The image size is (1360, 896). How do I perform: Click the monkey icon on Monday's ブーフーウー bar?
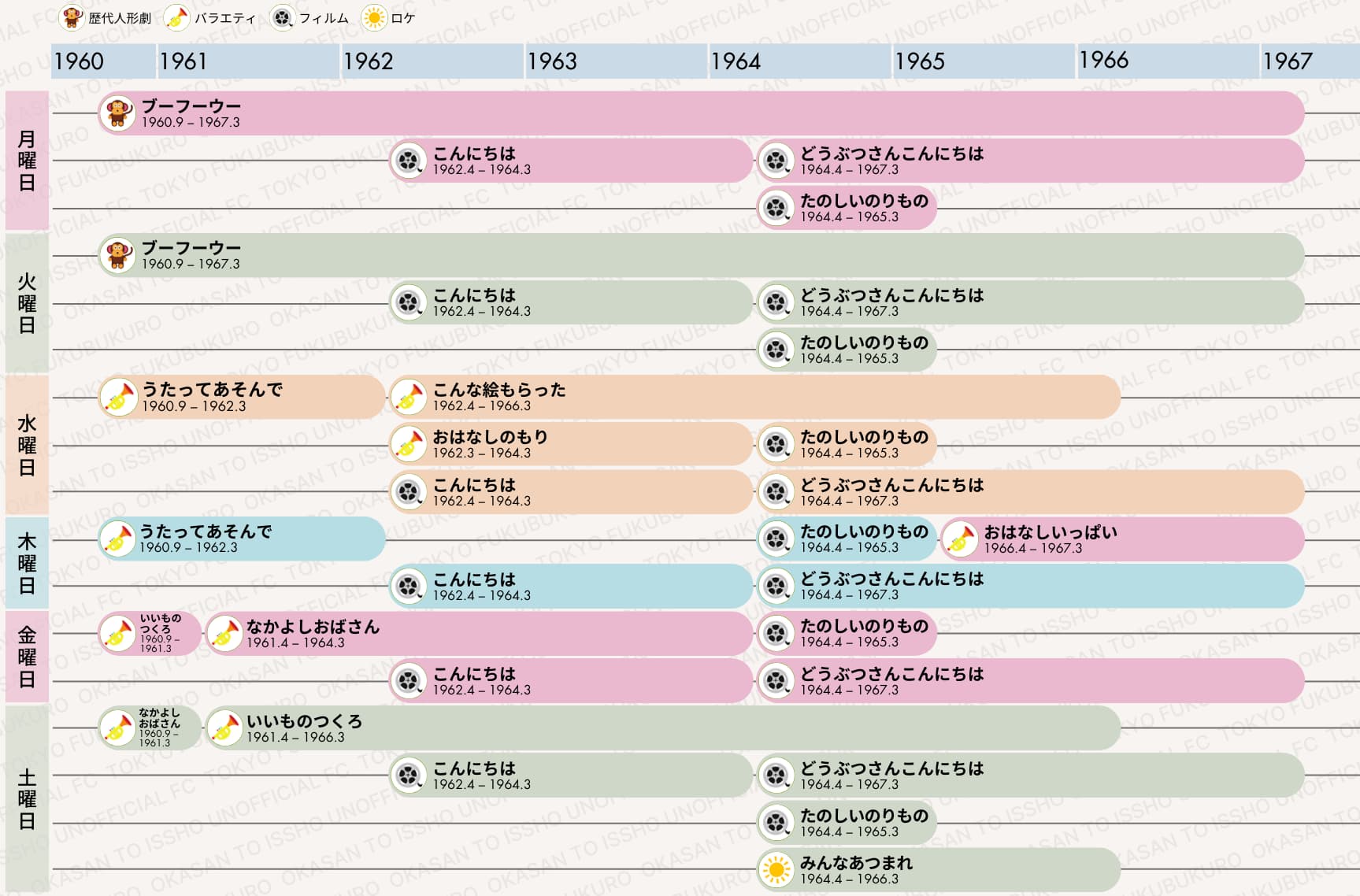(x=118, y=113)
